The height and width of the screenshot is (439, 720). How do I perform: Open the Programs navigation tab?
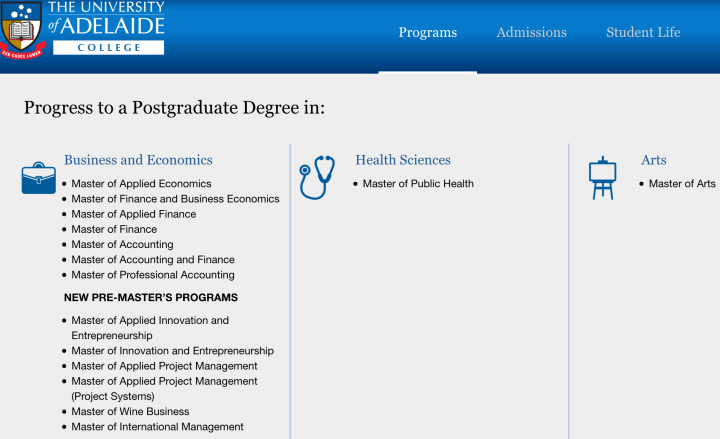pyautogui.click(x=428, y=32)
